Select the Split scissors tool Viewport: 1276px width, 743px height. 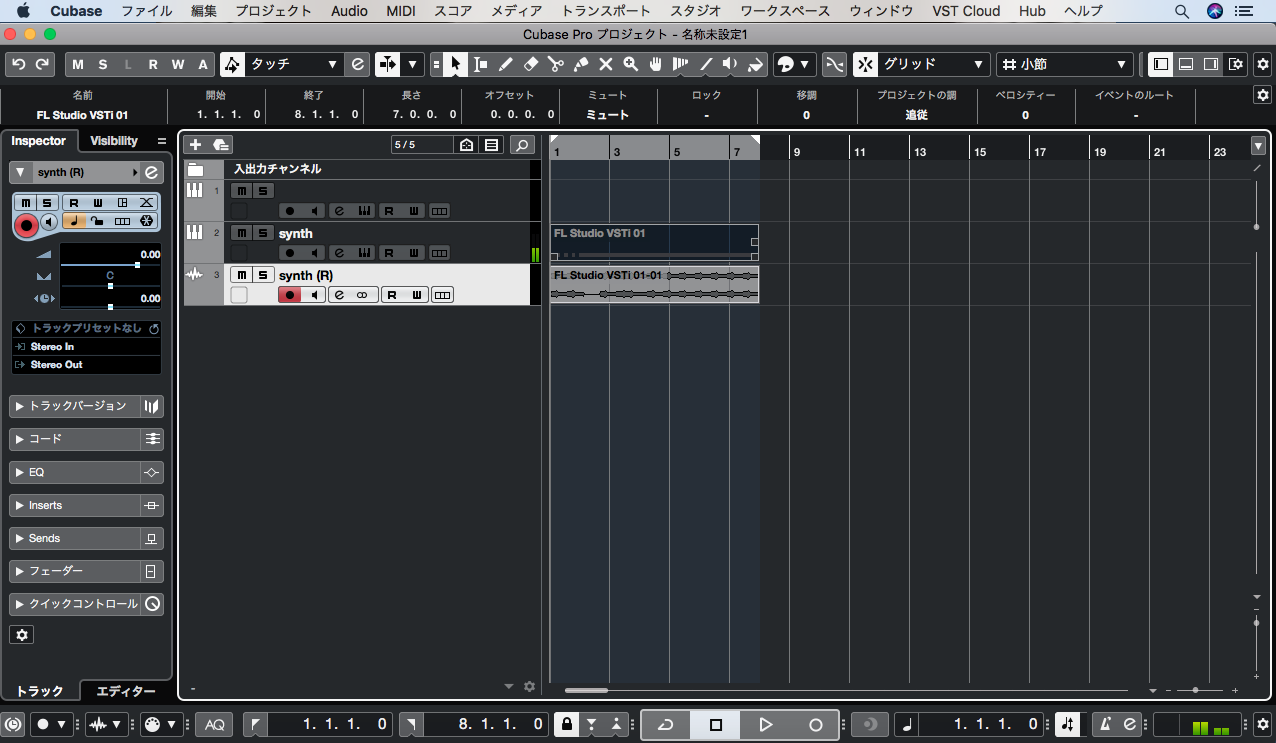tap(555, 64)
